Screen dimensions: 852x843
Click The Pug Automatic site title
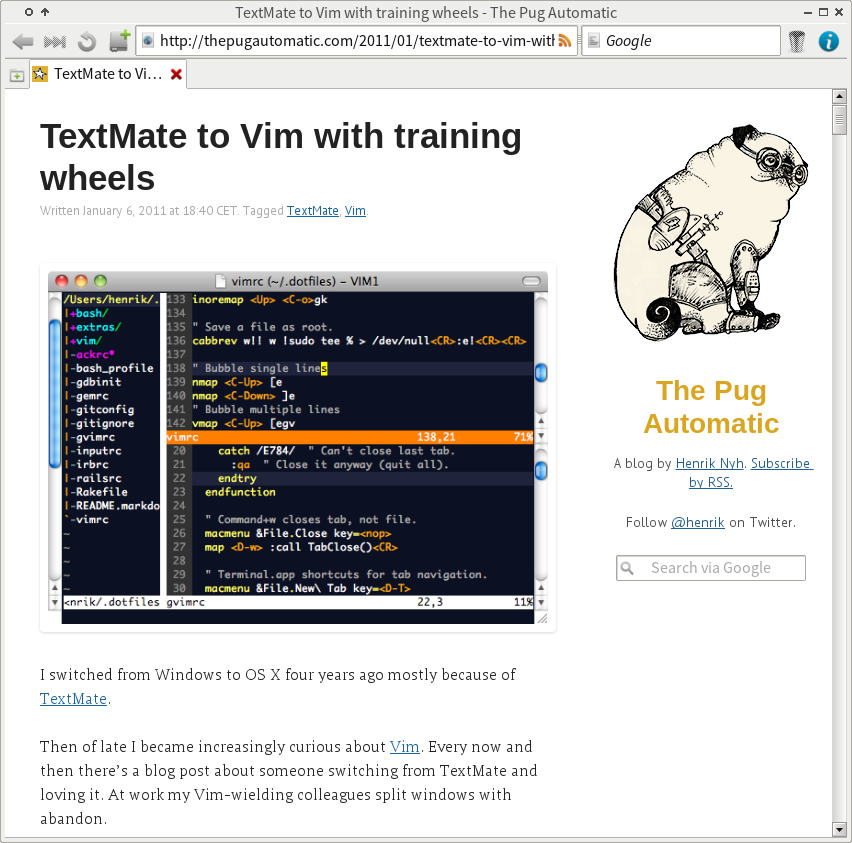point(711,407)
